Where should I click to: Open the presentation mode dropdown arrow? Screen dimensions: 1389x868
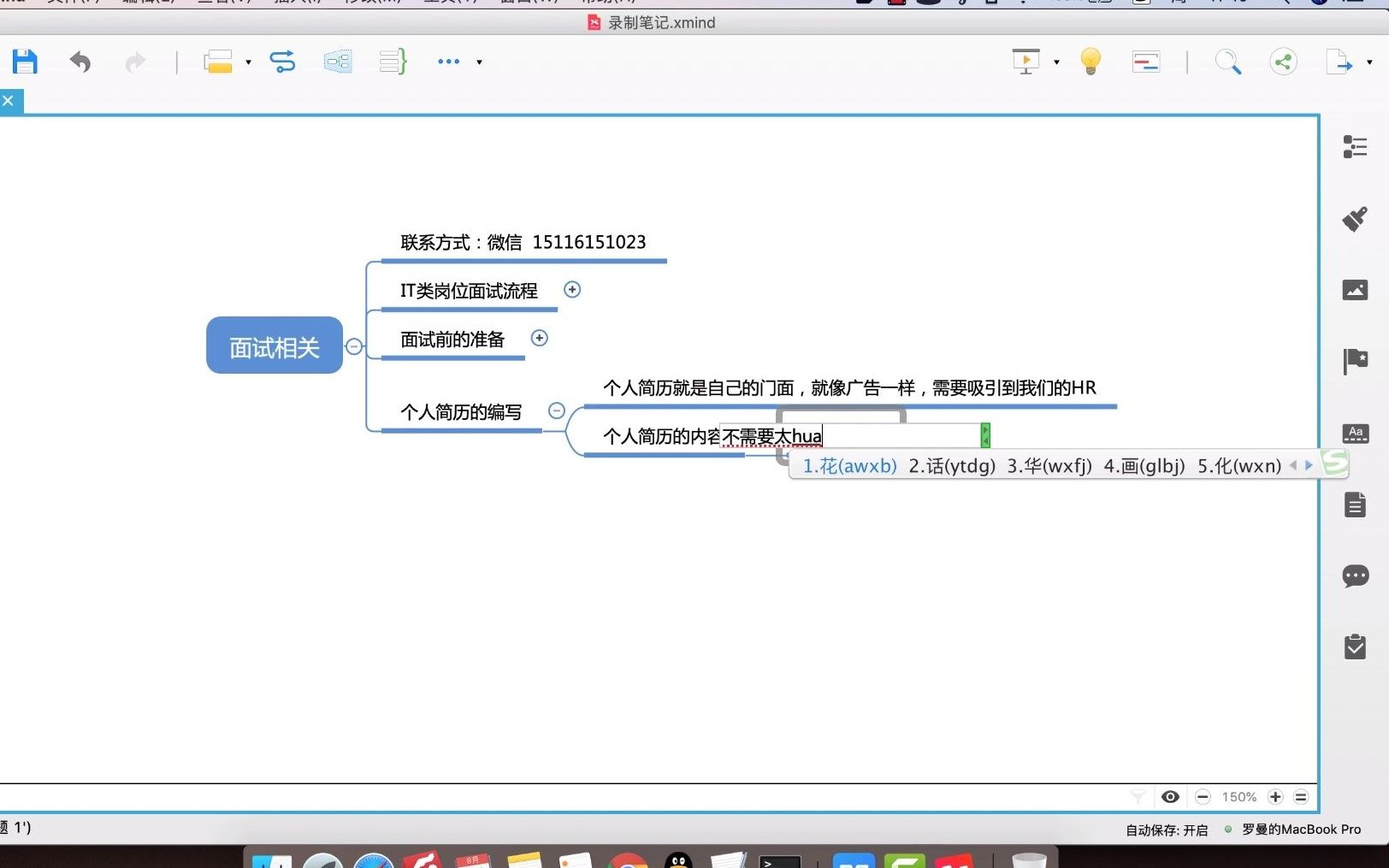point(1056,62)
